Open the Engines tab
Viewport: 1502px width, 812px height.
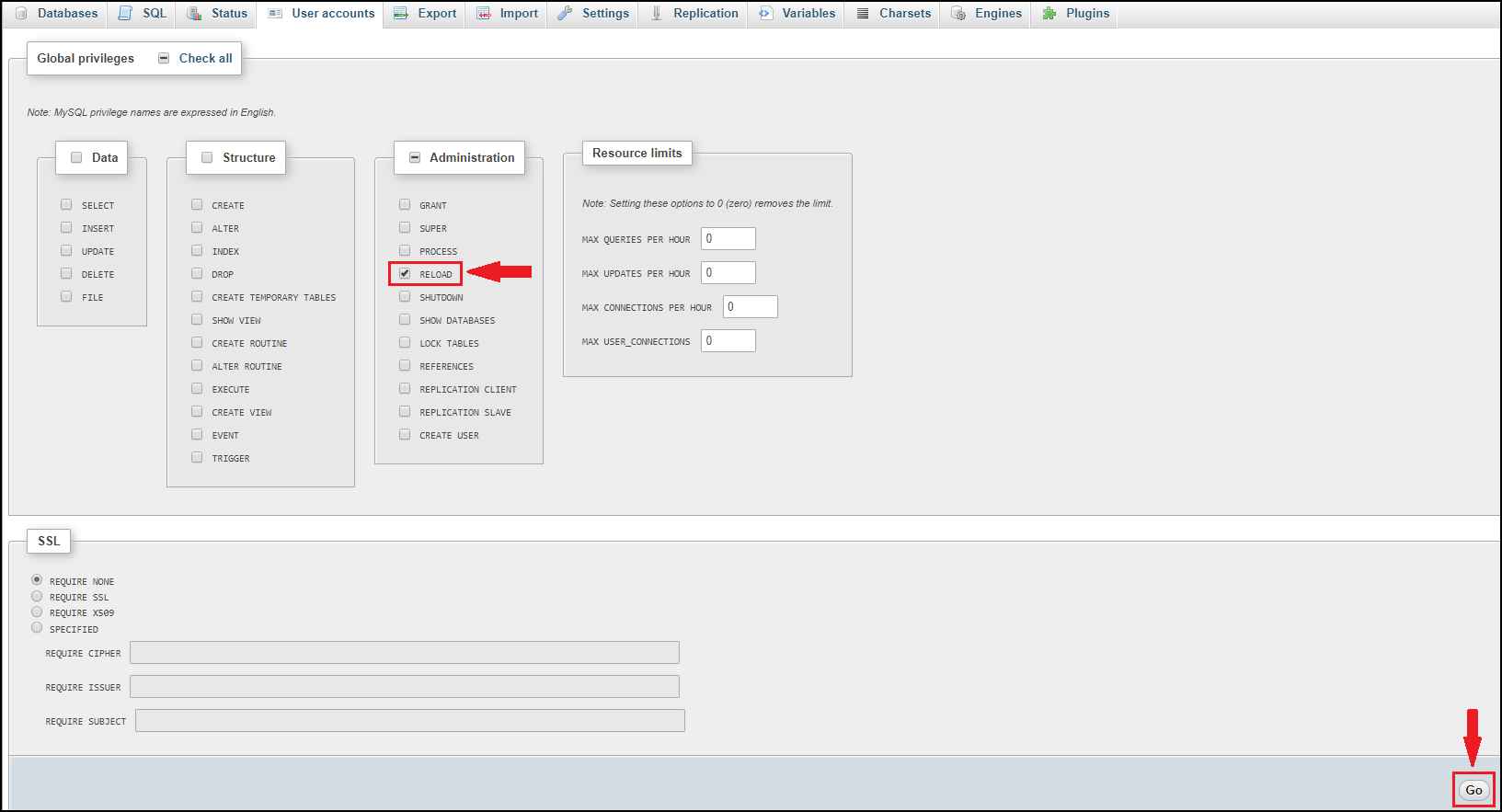click(987, 14)
